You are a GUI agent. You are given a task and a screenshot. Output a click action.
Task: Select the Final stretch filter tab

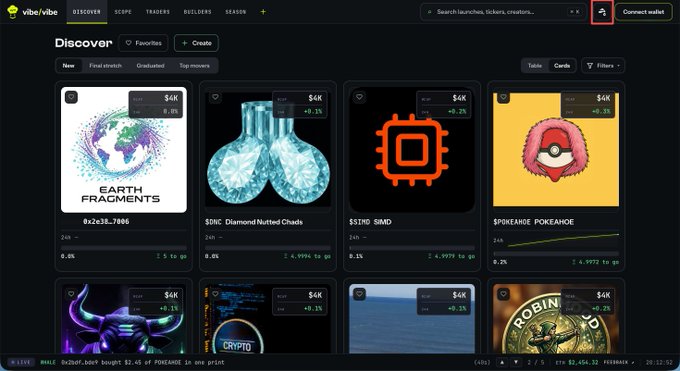(x=105, y=66)
